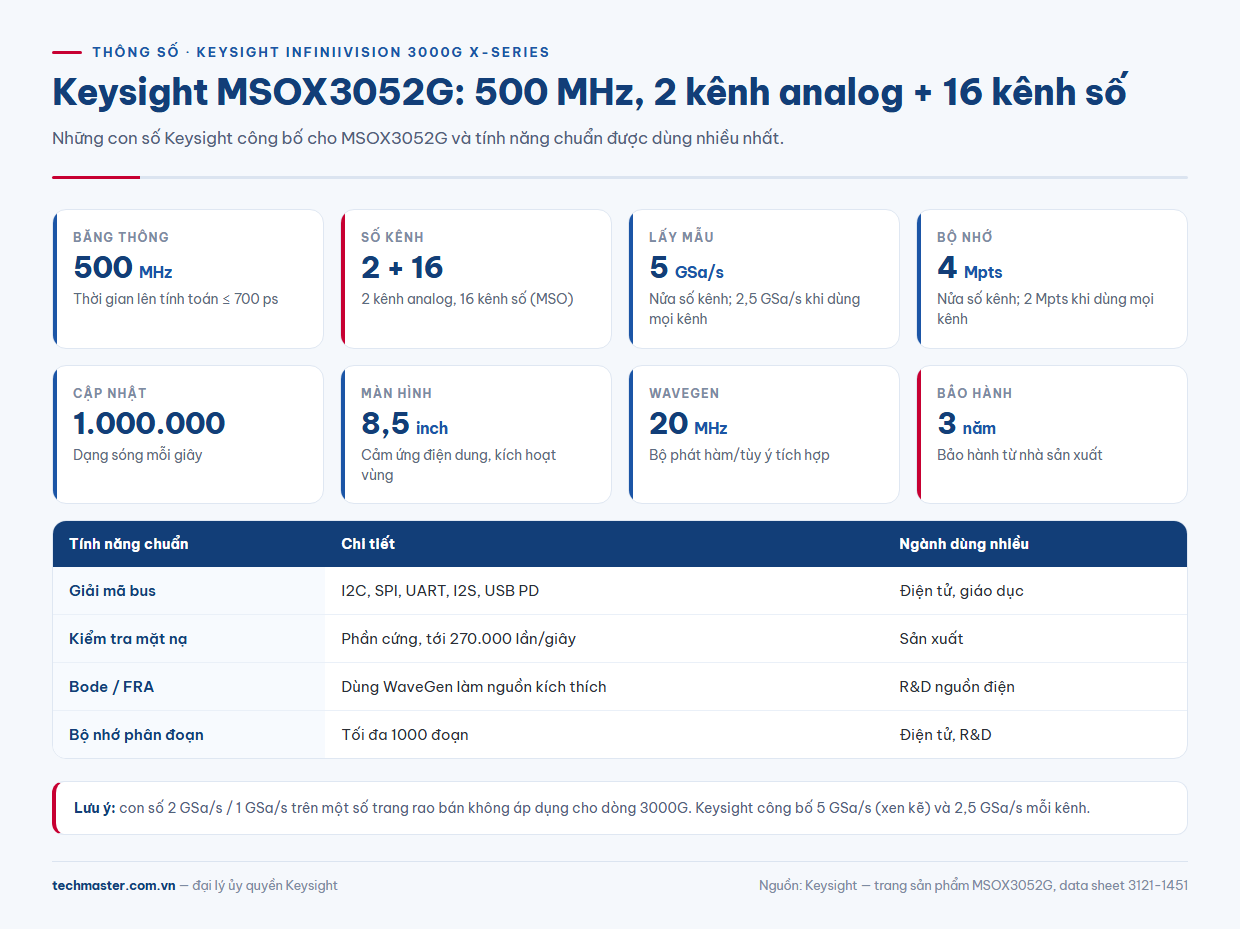Click 'Cảm ứng điện dung, kích hoạt vùng'

click(x=458, y=465)
